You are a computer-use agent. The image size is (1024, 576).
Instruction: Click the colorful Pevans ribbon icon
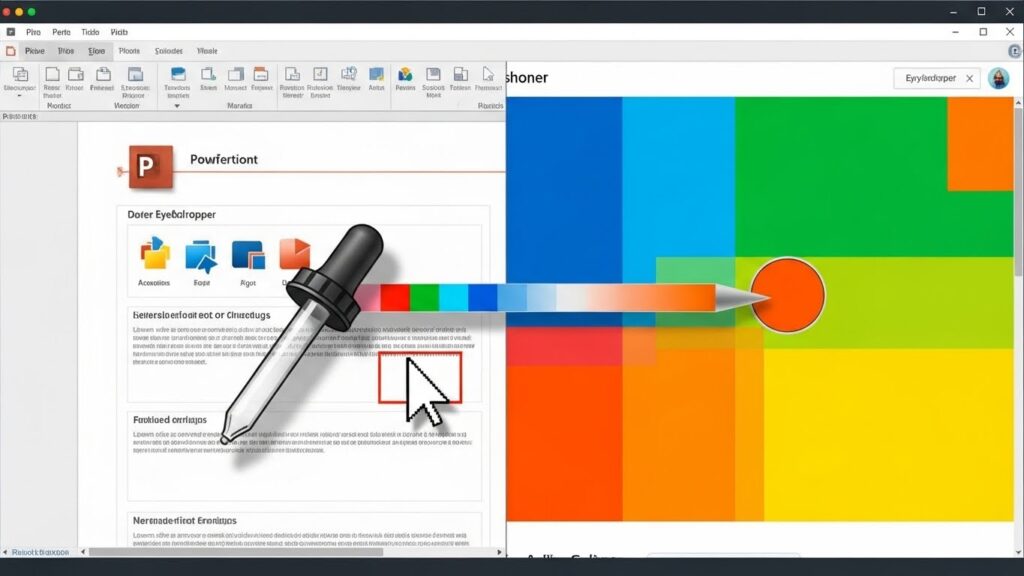point(405,75)
